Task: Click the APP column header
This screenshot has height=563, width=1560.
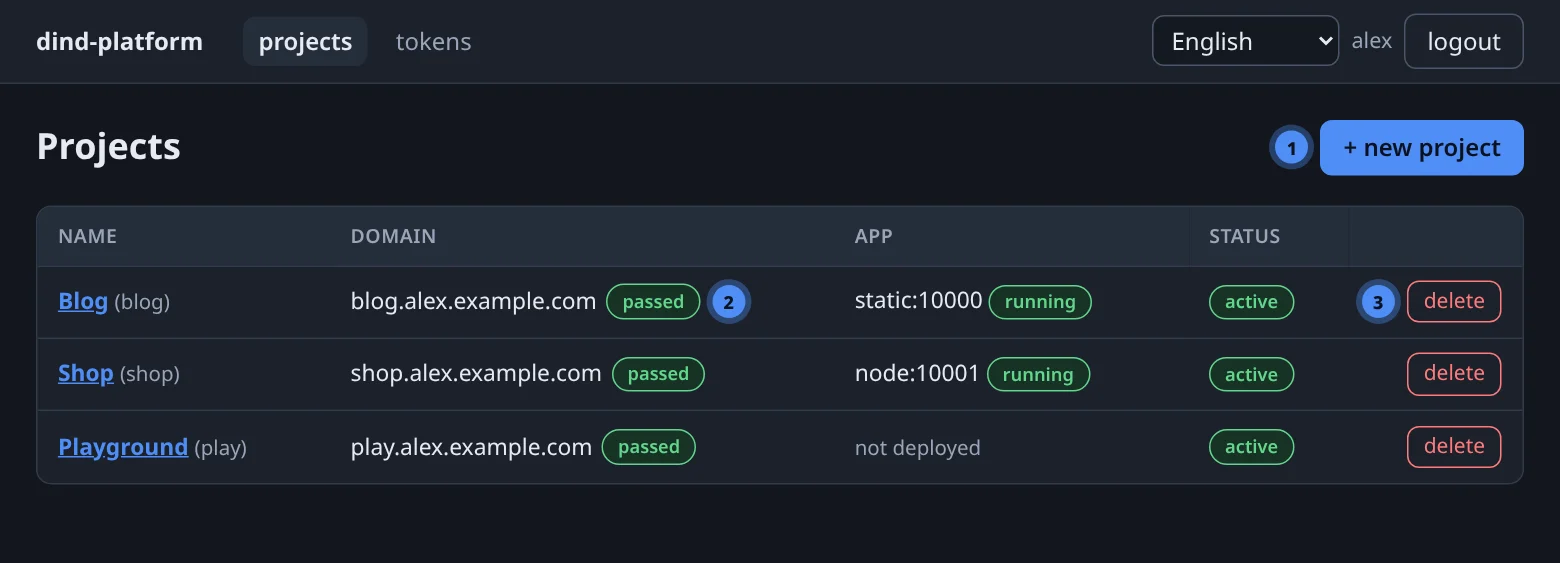Action: [x=873, y=237]
